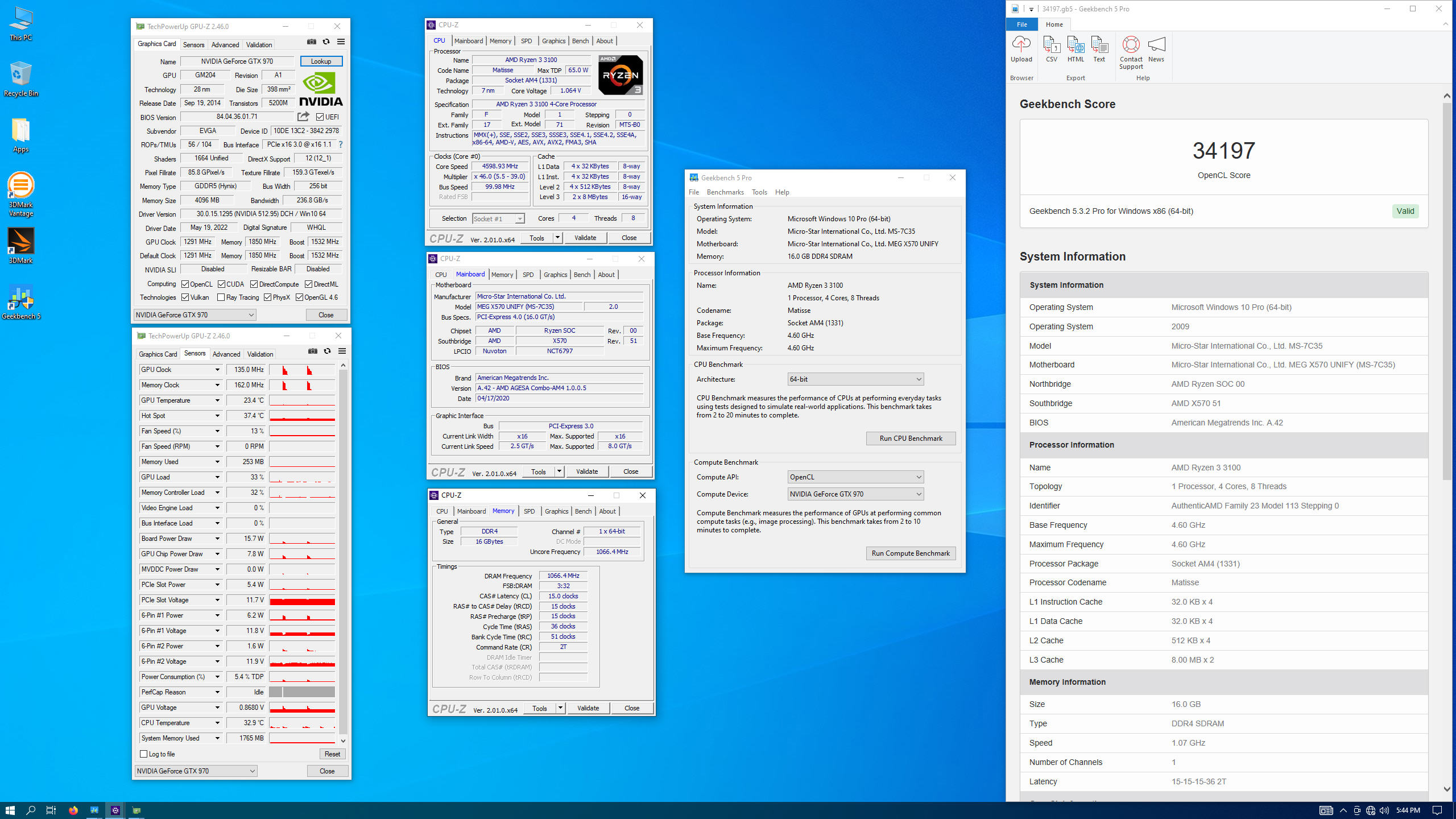This screenshot has height=819, width=1456.
Task: Open Contact Support in Geekbench ribbon
Action: (x=1131, y=52)
